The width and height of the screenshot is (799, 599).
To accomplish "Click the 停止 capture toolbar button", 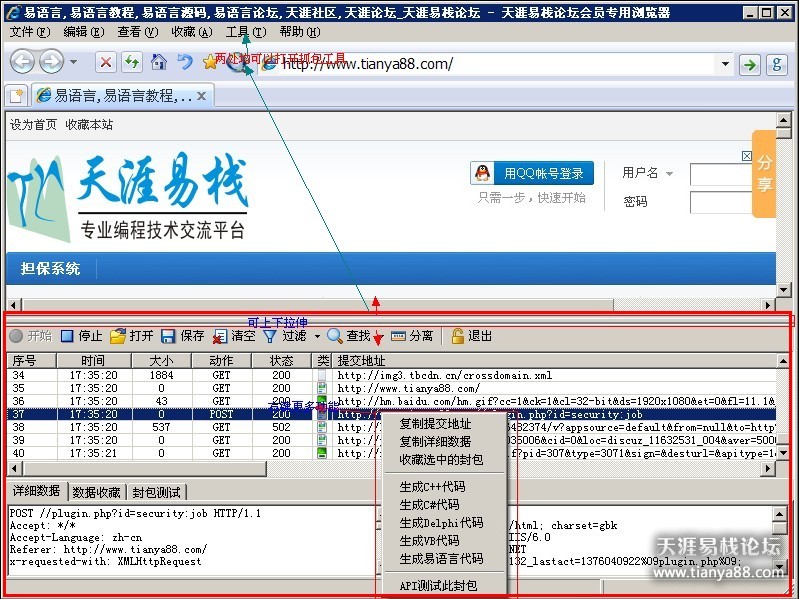I will click(x=82, y=336).
